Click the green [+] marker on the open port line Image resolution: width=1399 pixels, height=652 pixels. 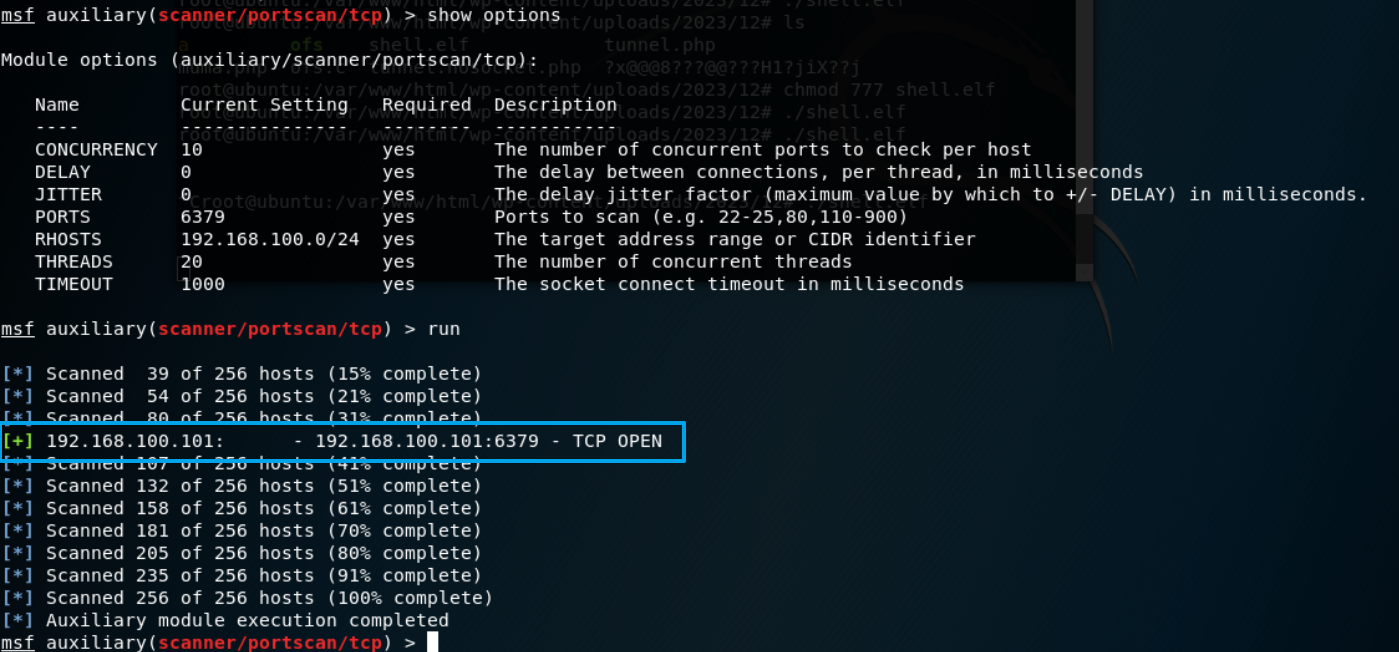point(18,441)
